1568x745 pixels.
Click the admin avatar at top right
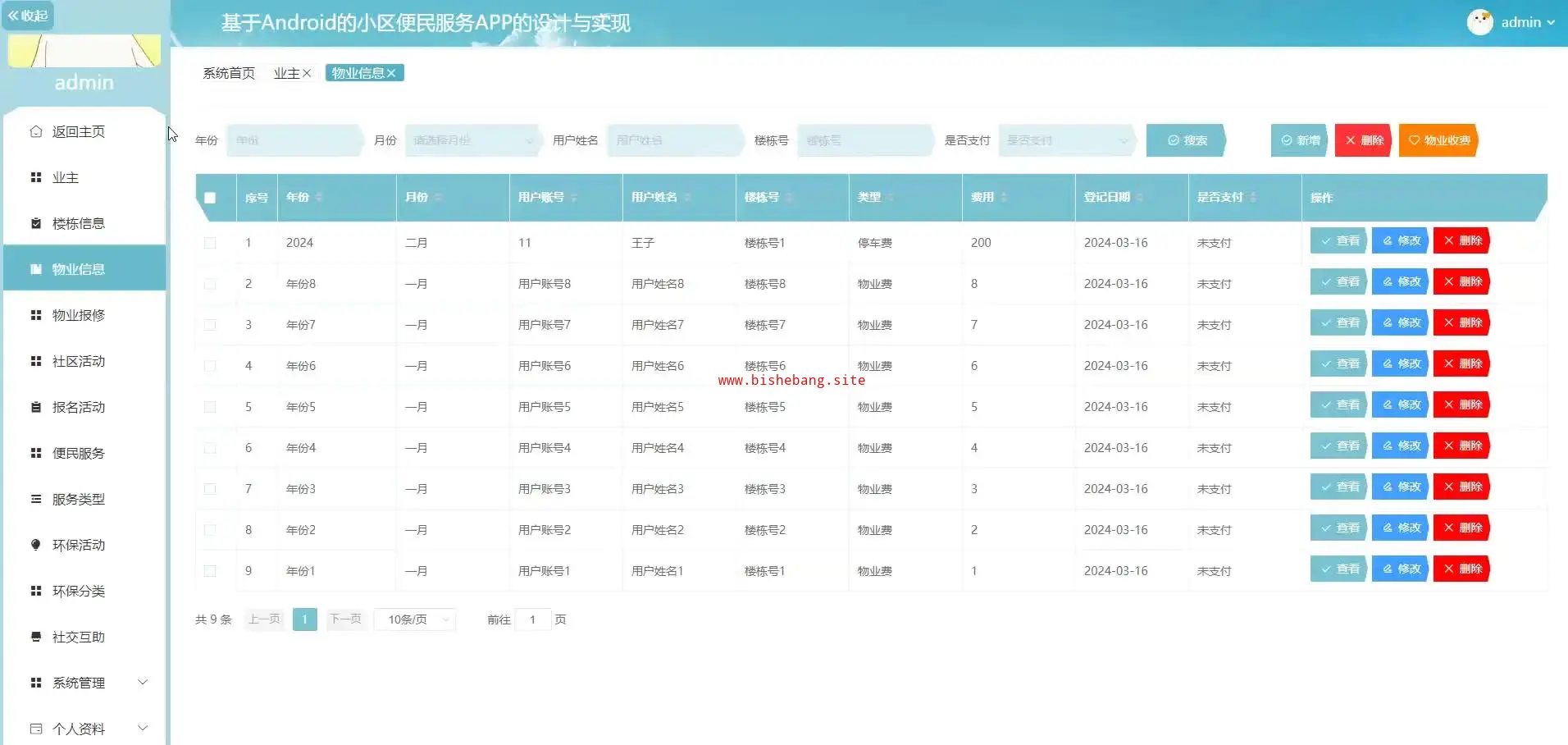[1479, 22]
